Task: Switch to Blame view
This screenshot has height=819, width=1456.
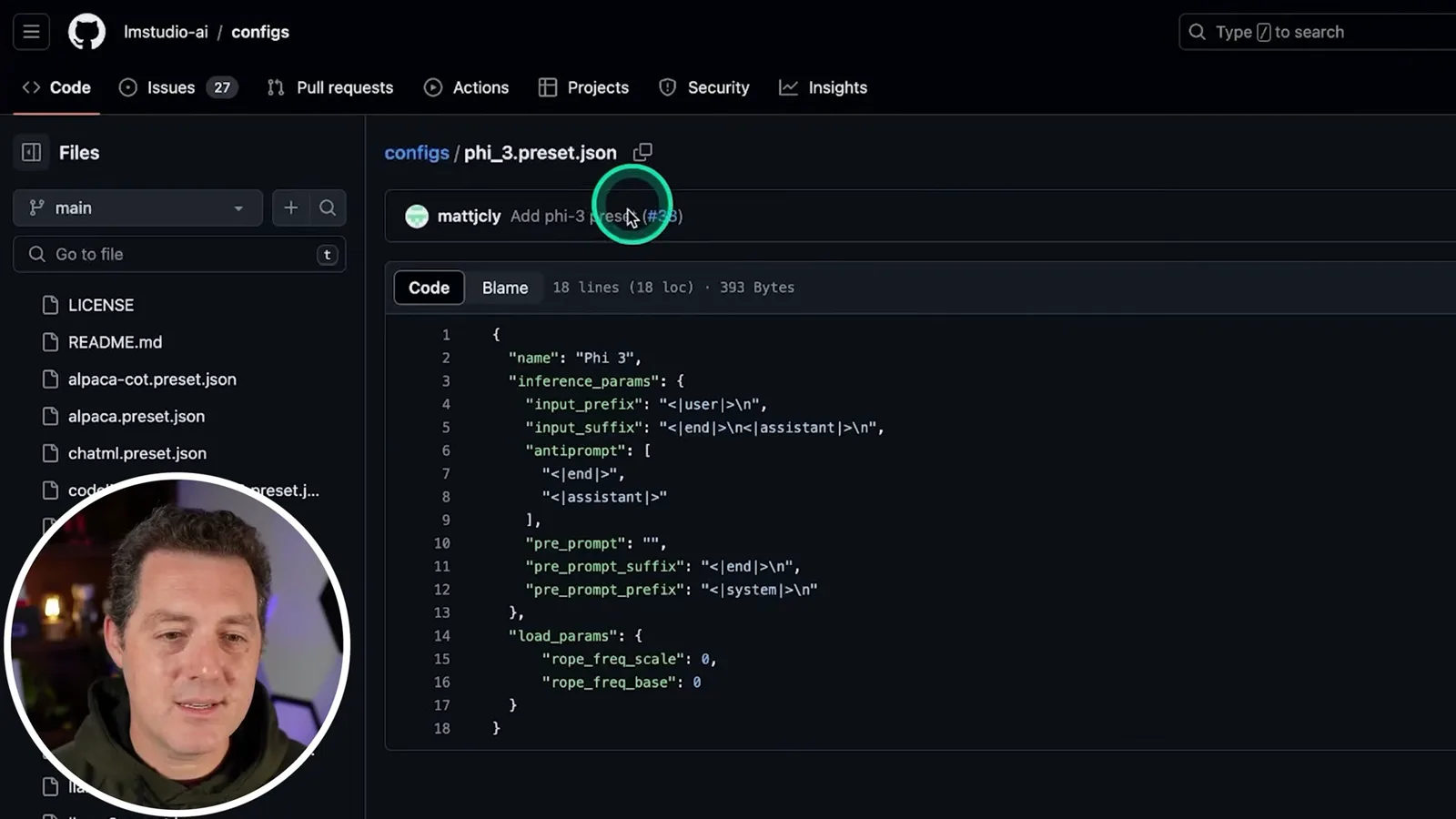Action: pyautogui.click(x=505, y=288)
